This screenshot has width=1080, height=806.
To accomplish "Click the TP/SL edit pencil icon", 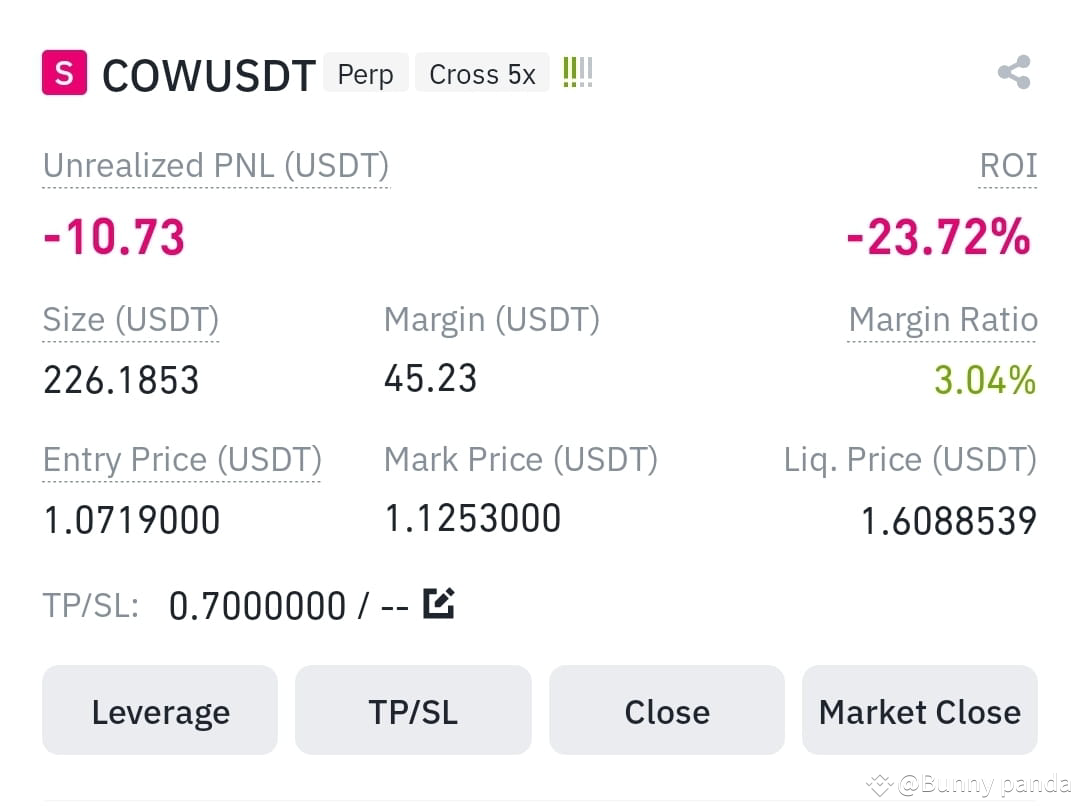I will click(438, 603).
